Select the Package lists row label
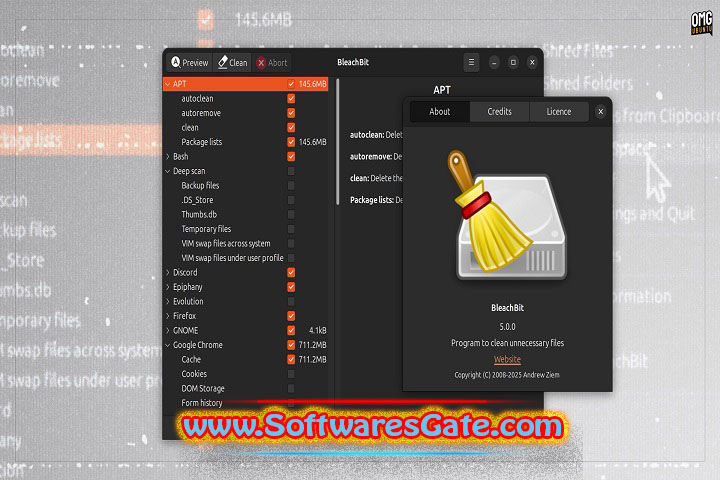The width and height of the screenshot is (720, 480). click(x=202, y=142)
